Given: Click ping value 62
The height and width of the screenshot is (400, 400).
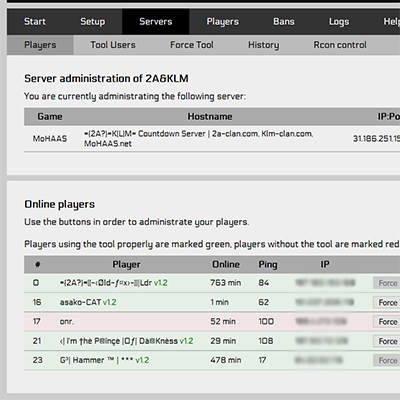Looking at the screenshot, I should tap(263, 302).
